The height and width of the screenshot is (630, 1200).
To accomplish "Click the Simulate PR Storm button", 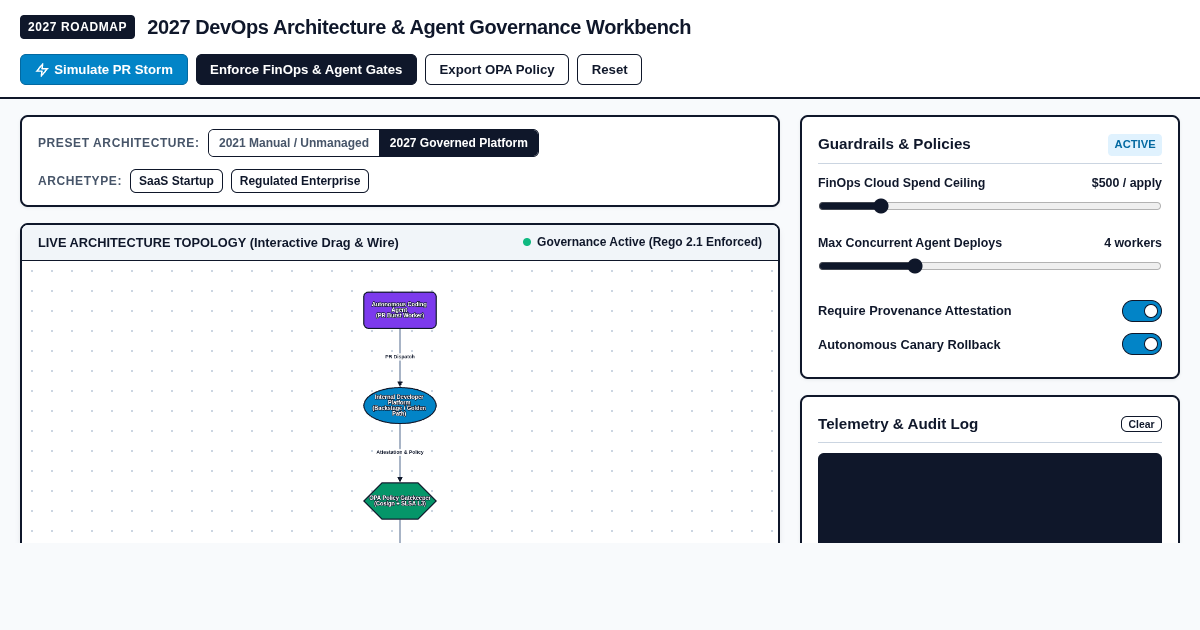I will coord(104,70).
